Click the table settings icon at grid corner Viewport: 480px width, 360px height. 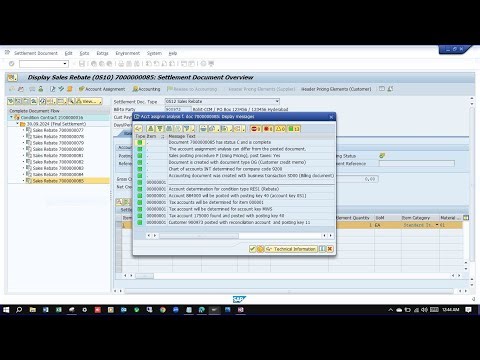point(466,218)
